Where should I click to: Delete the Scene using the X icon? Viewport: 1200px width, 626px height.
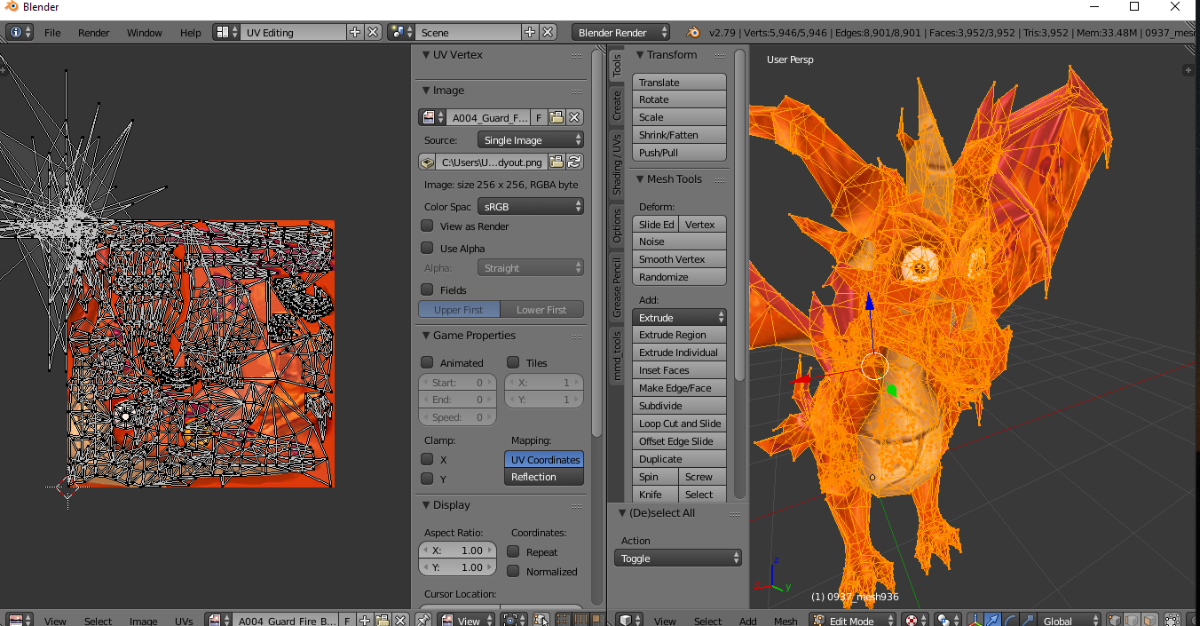[547, 32]
